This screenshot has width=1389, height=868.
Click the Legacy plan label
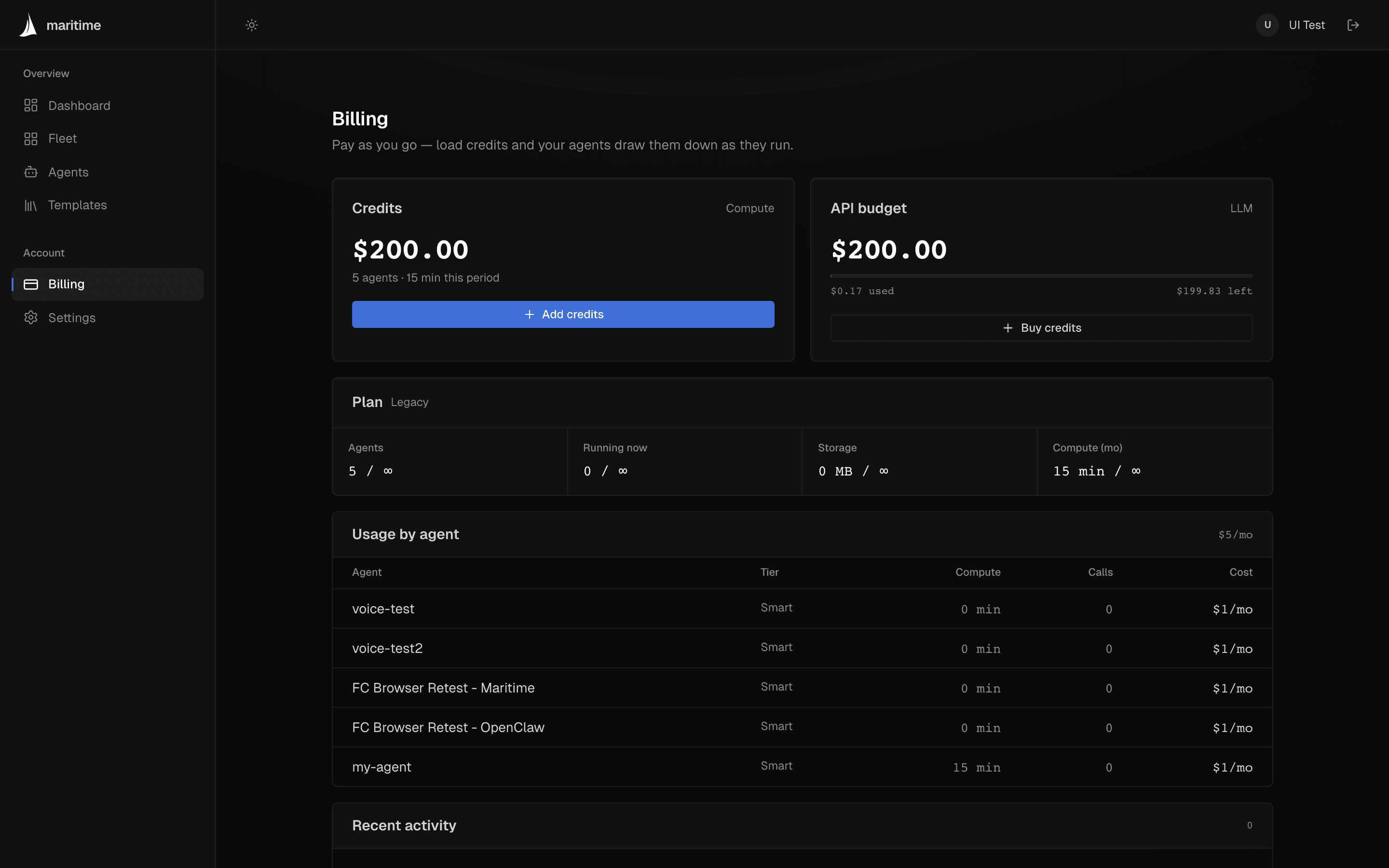(410, 403)
